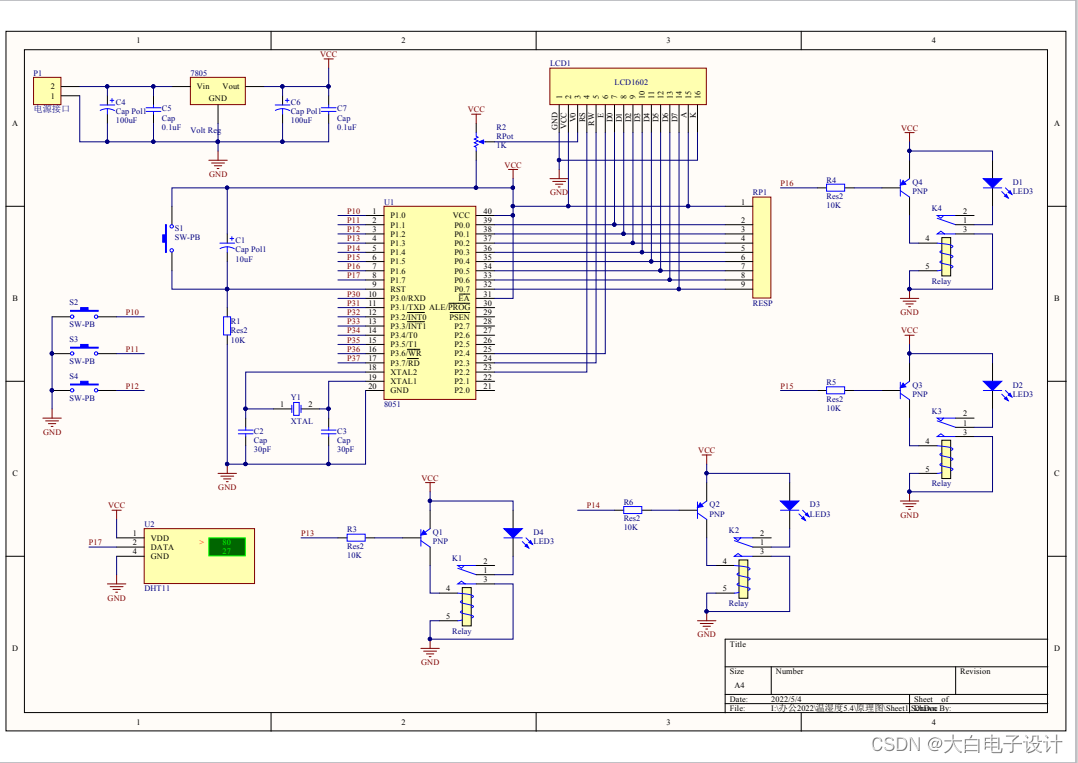Click the U1 8051 microcontroller body

(429, 302)
